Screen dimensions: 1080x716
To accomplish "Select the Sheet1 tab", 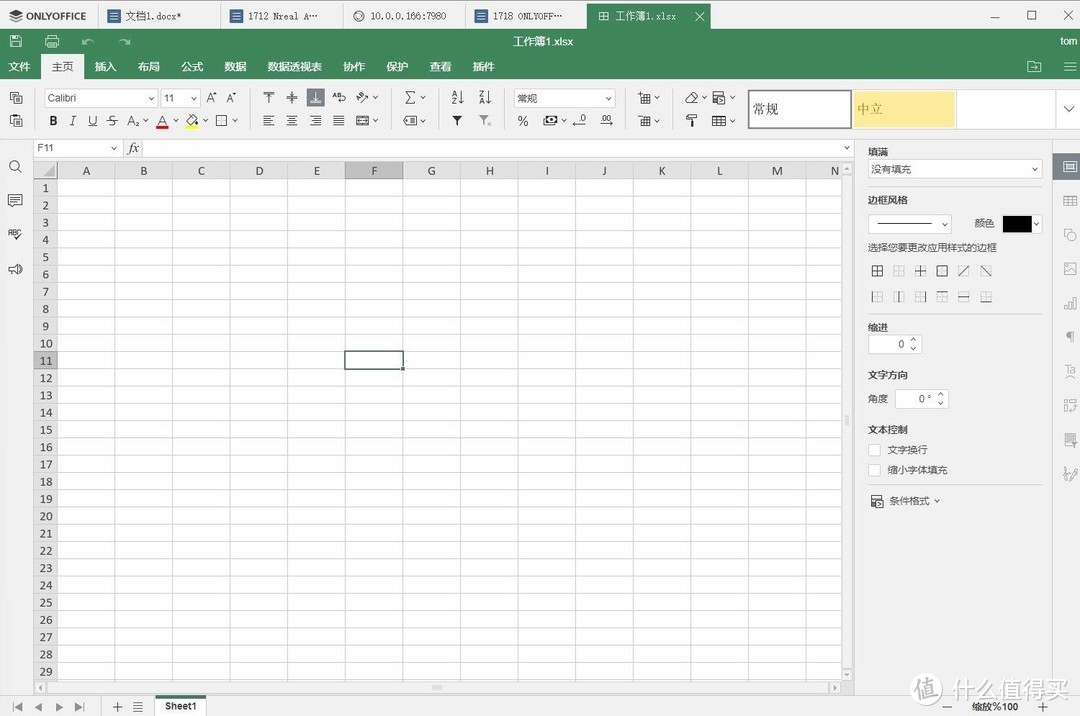I will [x=180, y=706].
